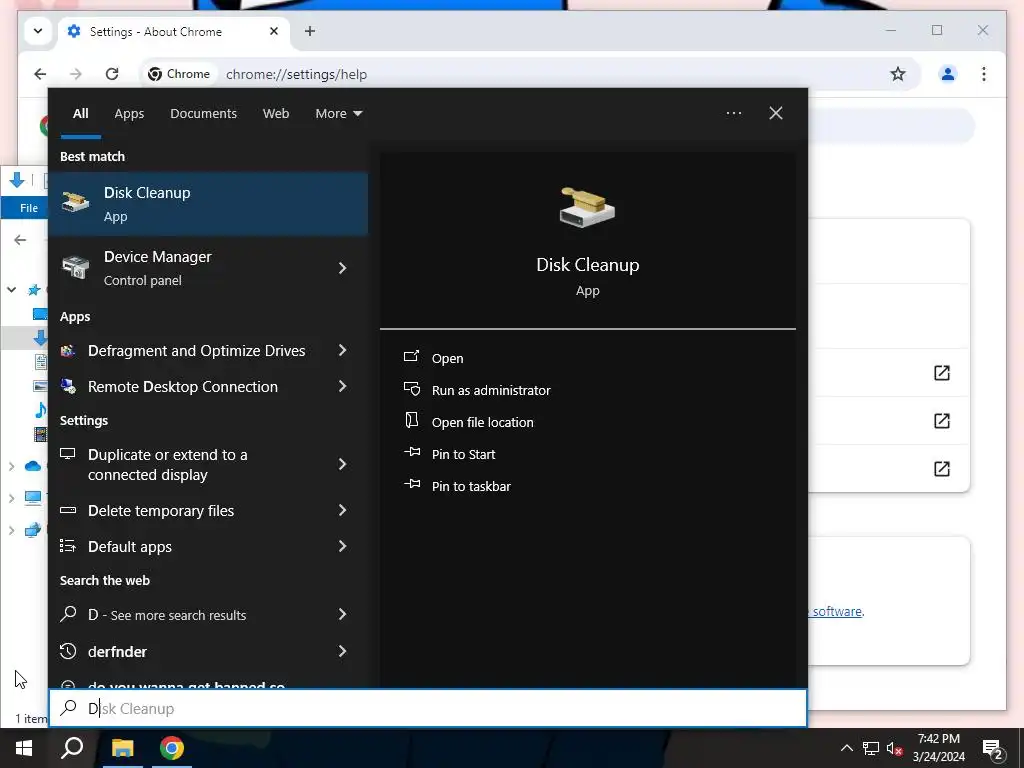Switch to Chrome via taskbar icon
The width and height of the screenshot is (1024, 768).
(172, 748)
